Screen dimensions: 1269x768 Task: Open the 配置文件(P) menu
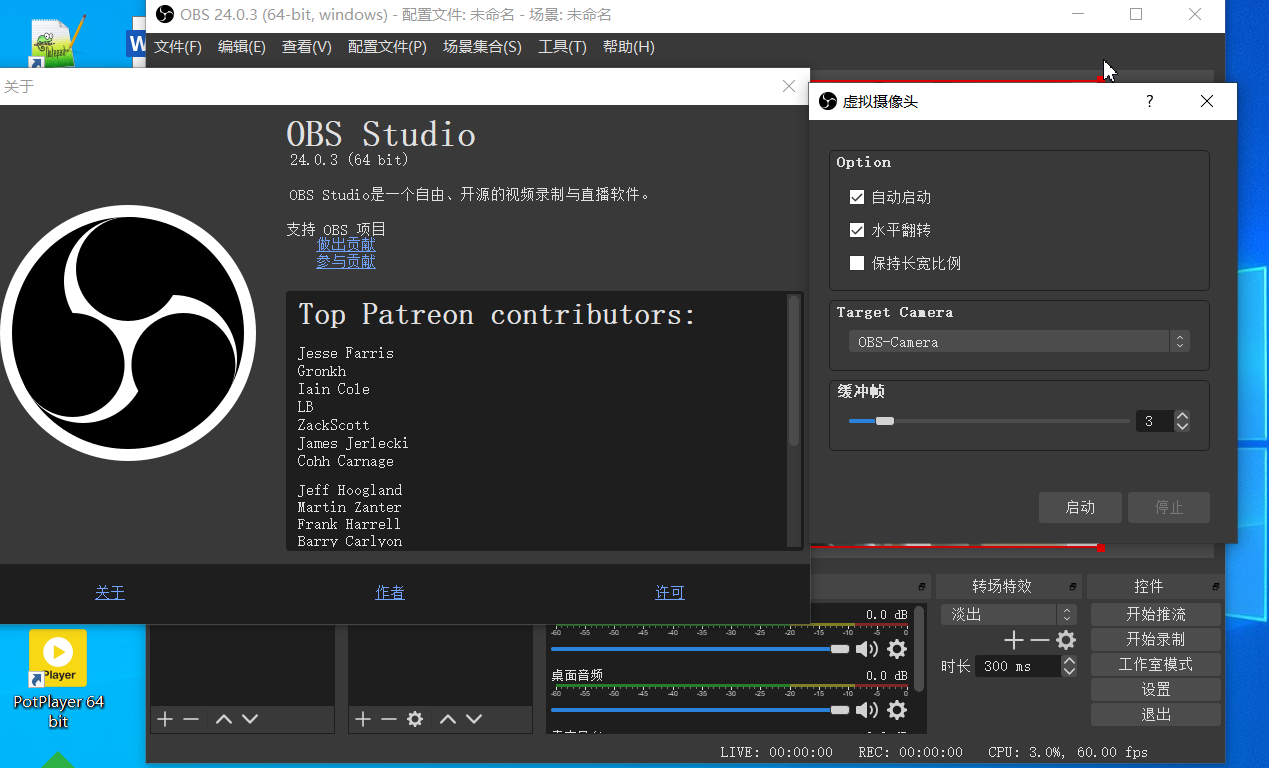[387, 47]
